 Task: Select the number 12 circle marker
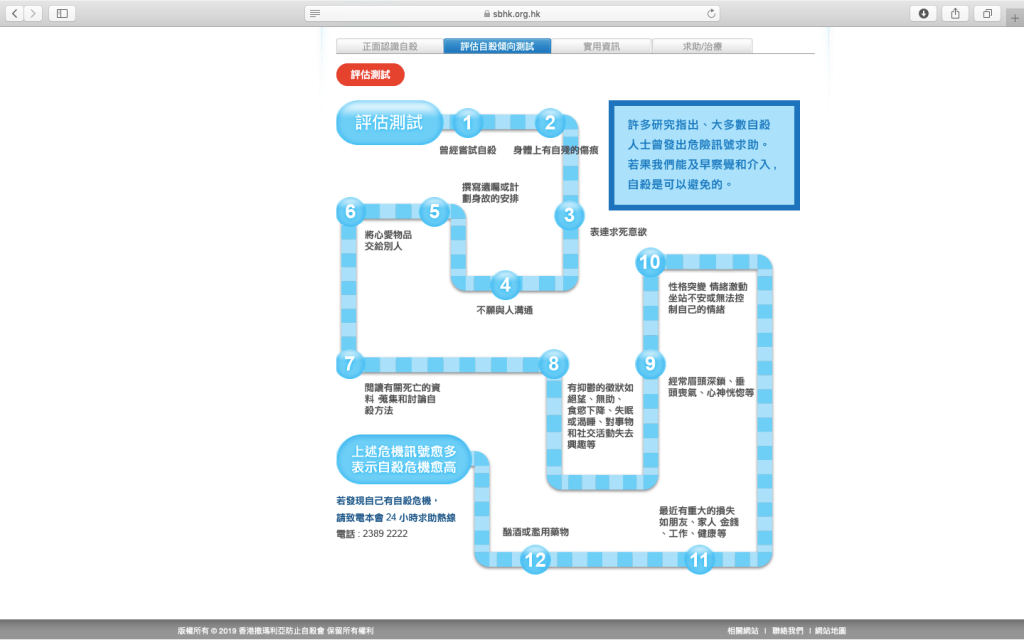[535, 560]
